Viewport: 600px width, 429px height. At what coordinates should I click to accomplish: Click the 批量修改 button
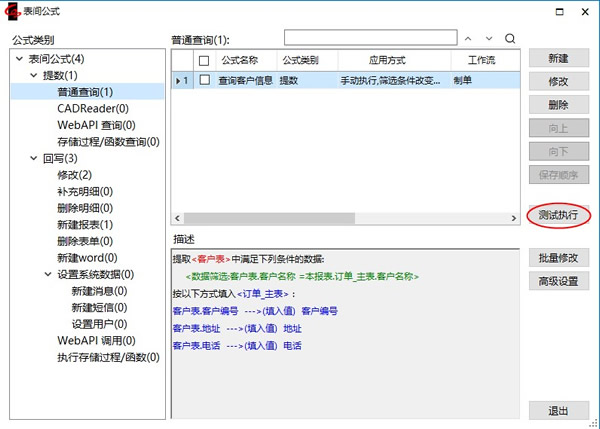pyautogui.click(x=558, y=258)
